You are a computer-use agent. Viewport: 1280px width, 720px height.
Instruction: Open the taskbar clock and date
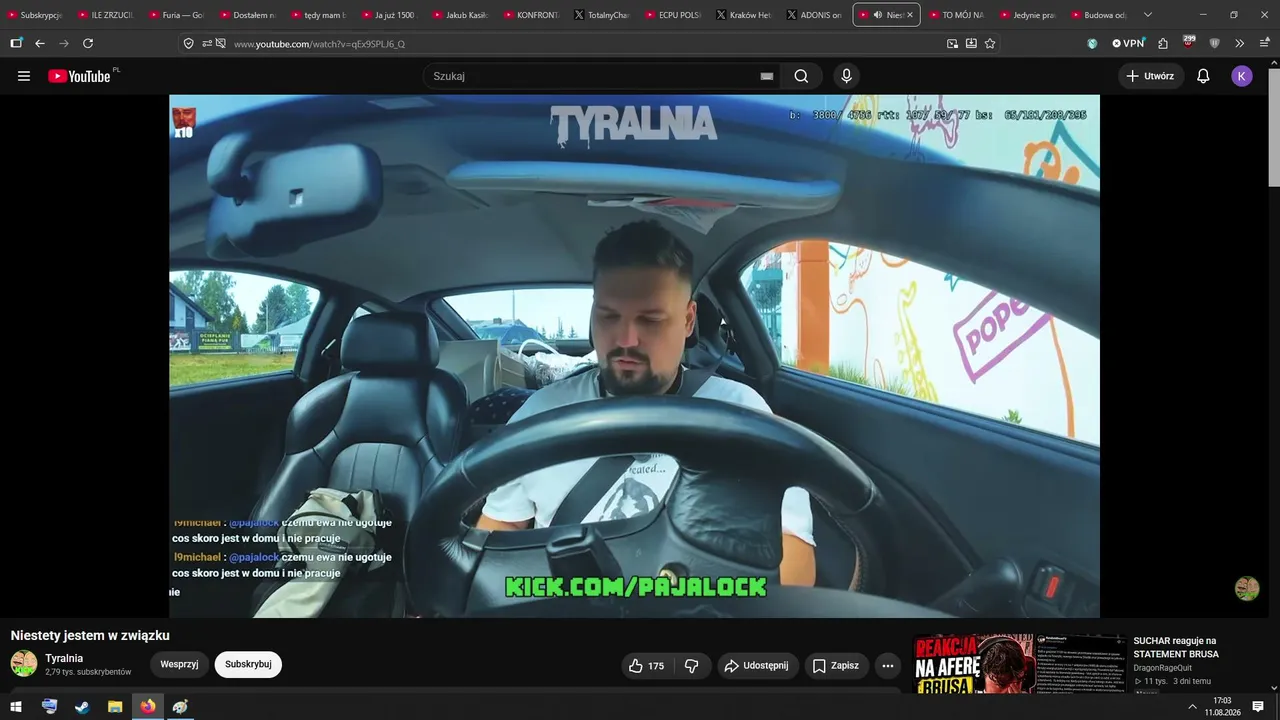[x=1222, y=707]
